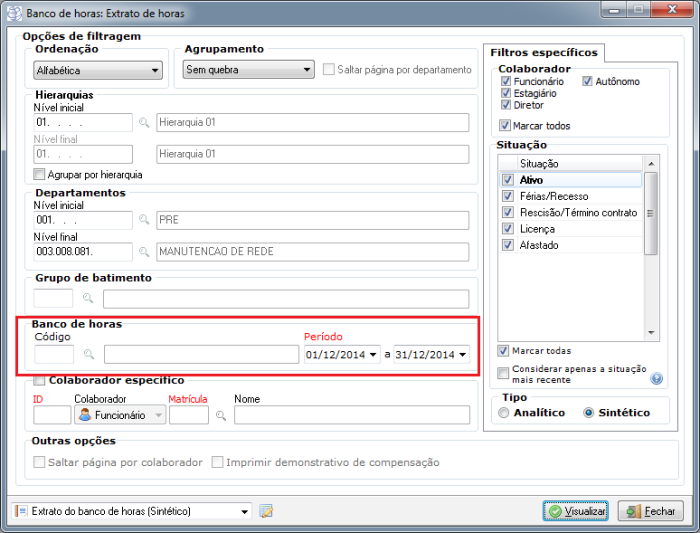Open the Ordenação Alfabética dropdown

click(x=98, y=70)
